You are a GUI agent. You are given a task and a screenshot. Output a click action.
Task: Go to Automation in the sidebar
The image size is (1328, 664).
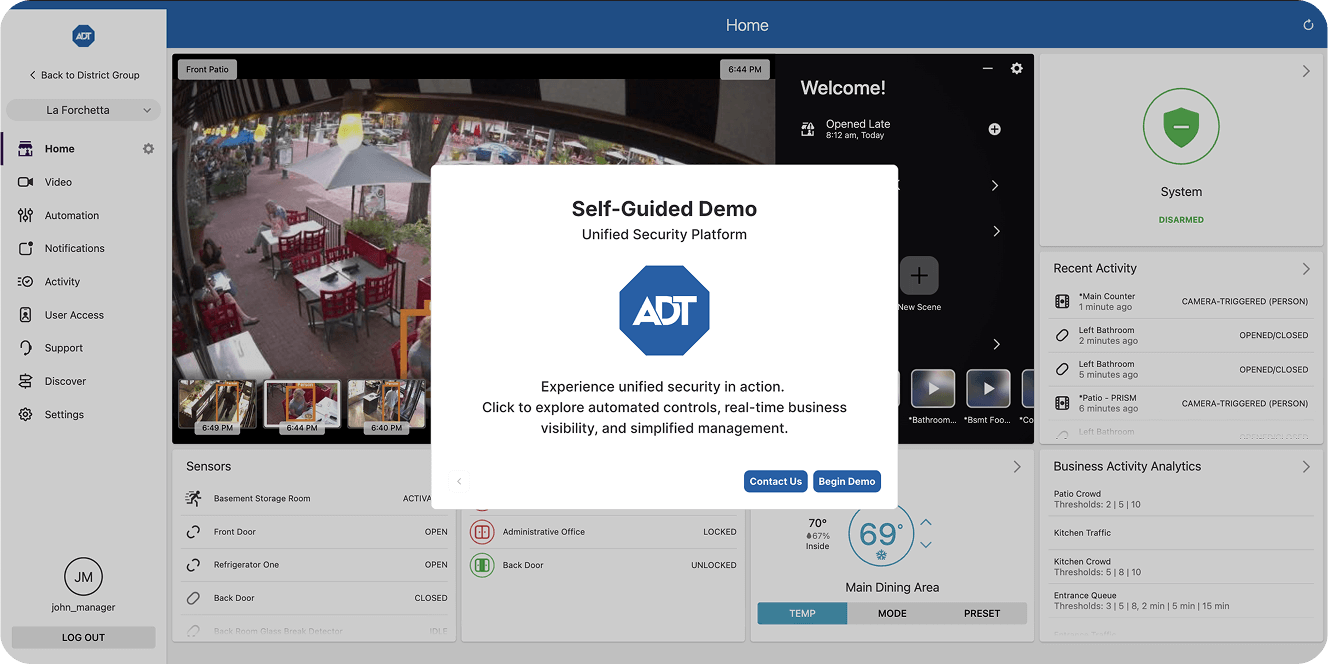tap(71, 215)
